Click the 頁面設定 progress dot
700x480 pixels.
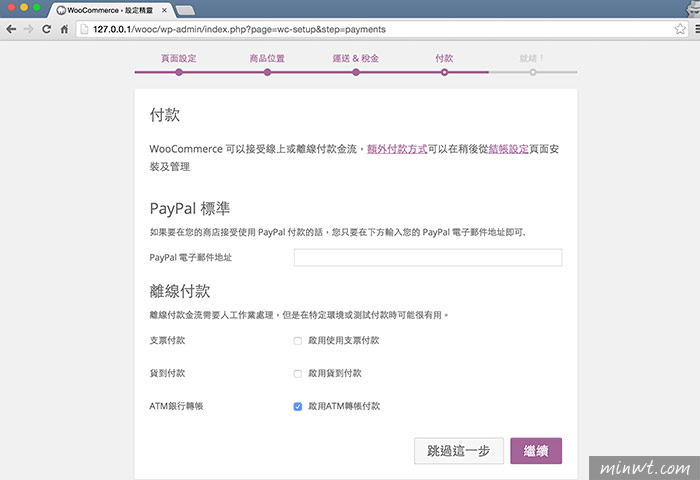179,72
